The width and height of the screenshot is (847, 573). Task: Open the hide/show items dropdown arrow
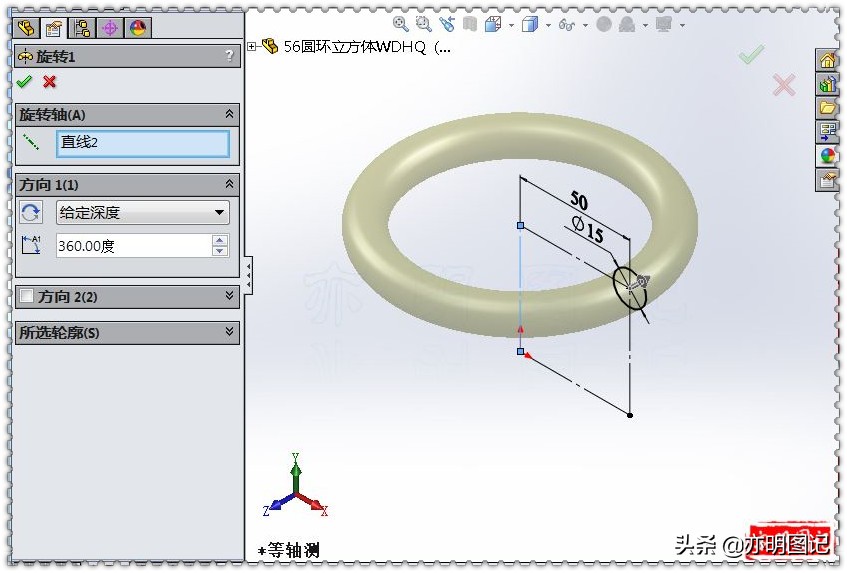pyautogui.click(x=585, y=25)
